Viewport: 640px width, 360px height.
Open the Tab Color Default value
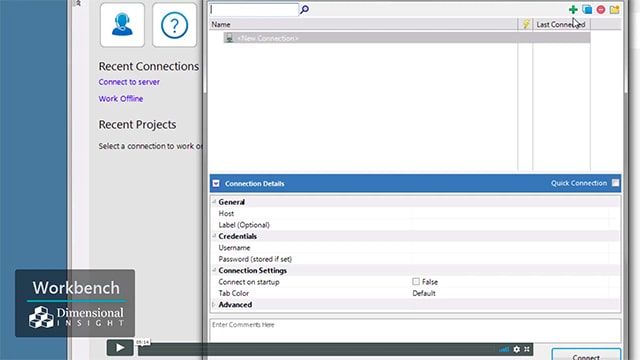click(x=424, y=293)
